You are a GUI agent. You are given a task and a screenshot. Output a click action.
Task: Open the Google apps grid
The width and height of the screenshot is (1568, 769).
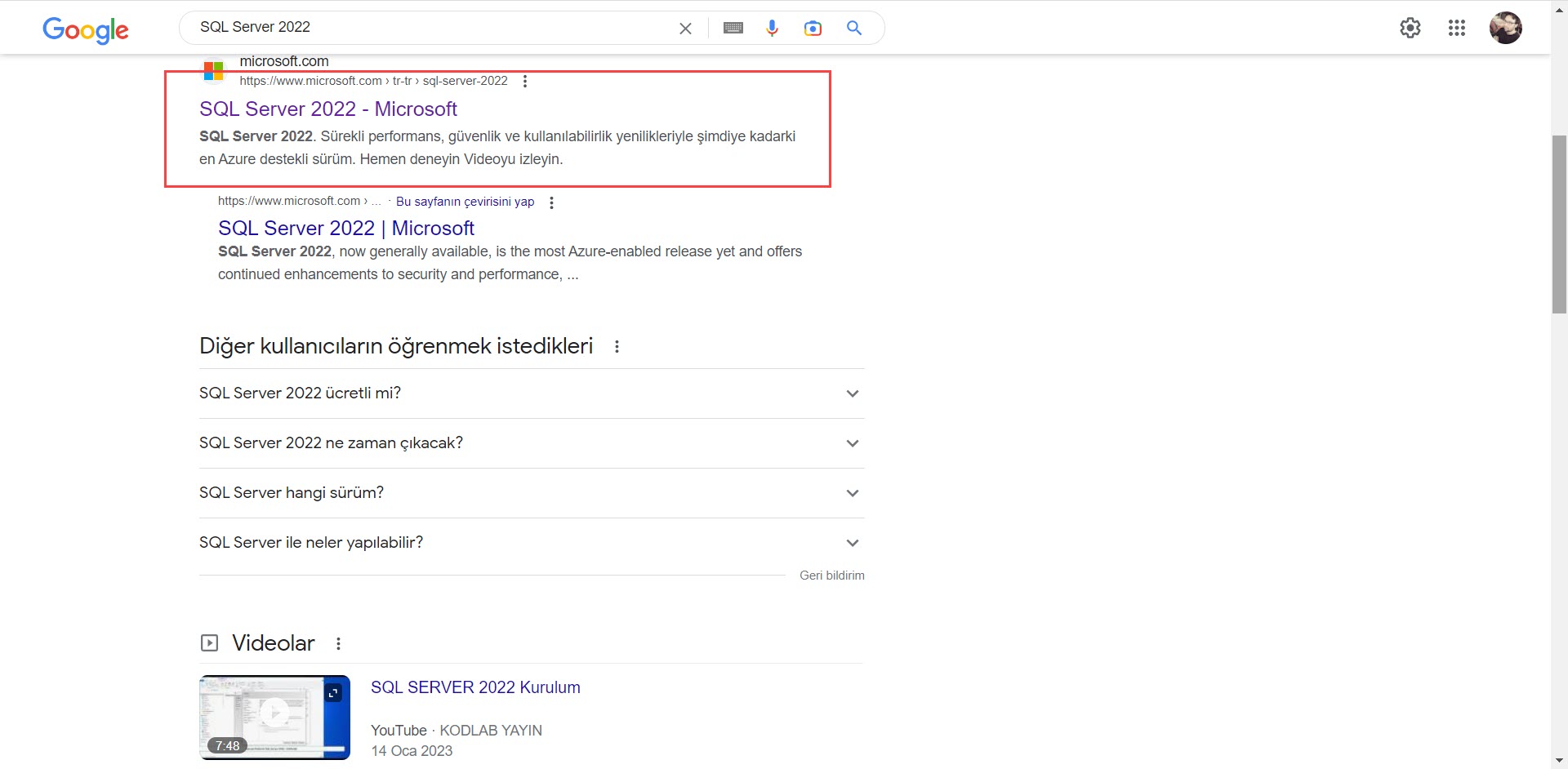click(x=1456, y=27)
